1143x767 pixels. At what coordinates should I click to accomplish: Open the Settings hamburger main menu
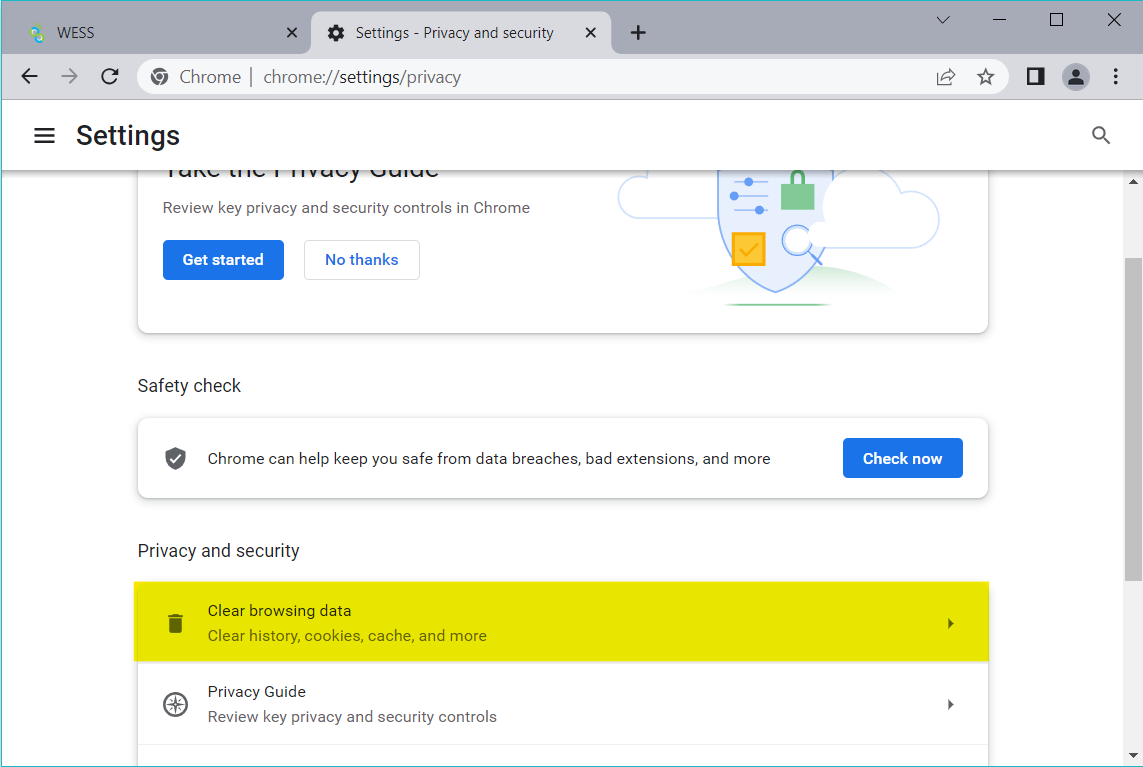[x=44, y=136]
